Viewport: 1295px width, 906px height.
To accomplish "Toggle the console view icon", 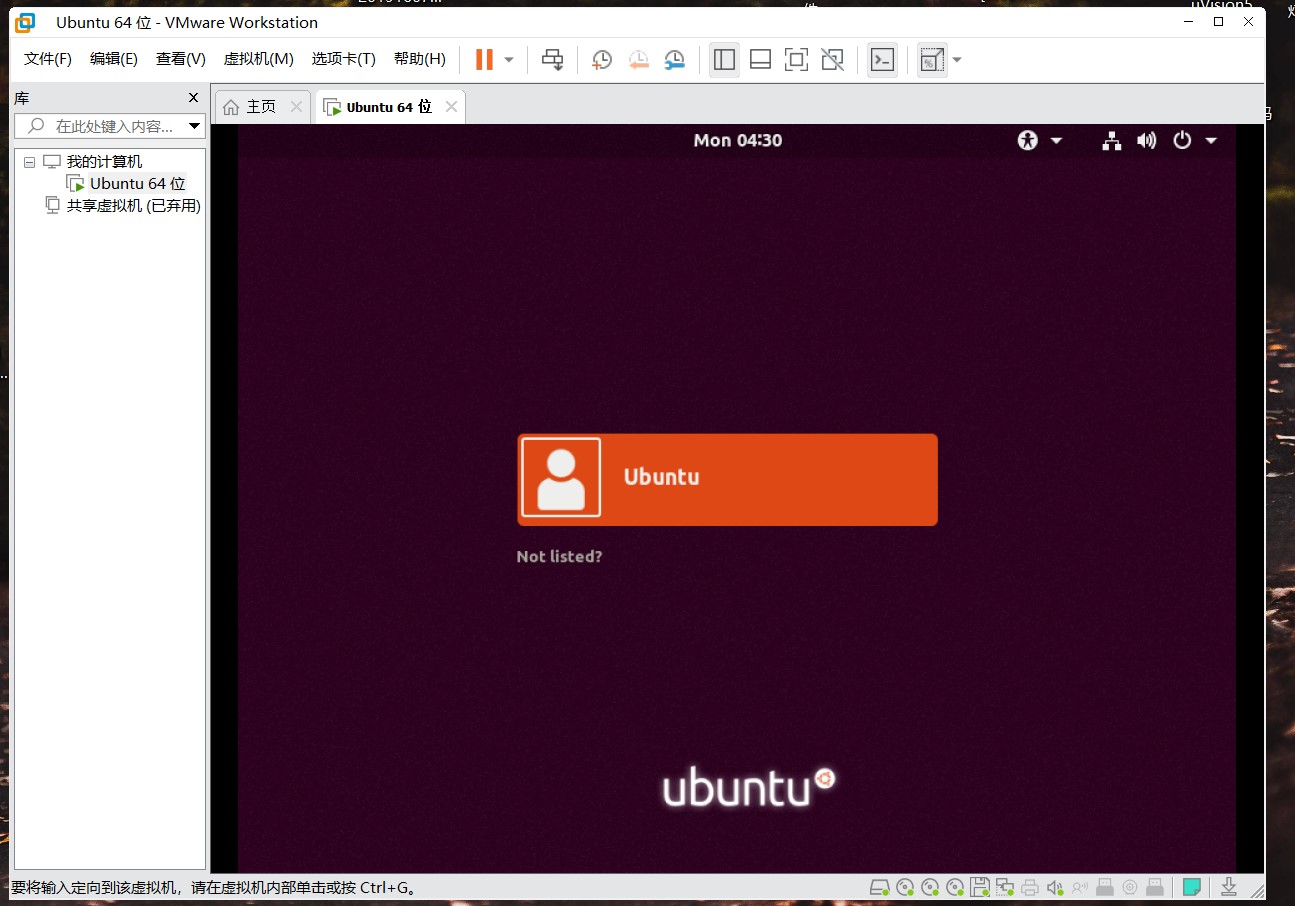I will tap(882, 60).
